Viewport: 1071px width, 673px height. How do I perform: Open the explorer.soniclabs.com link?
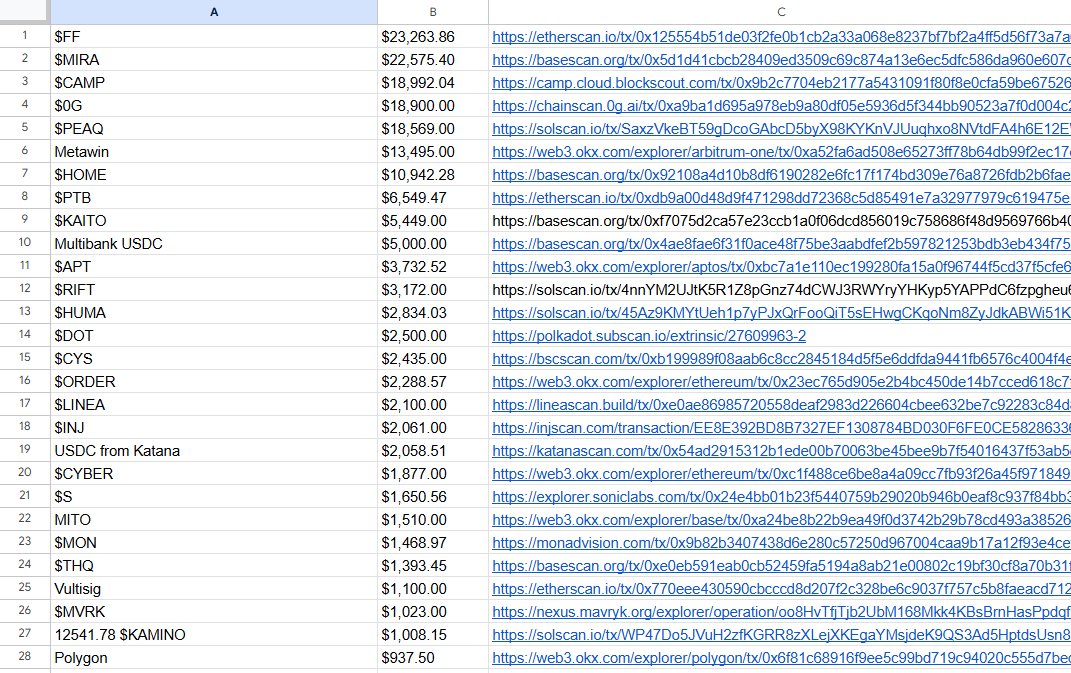781,497
